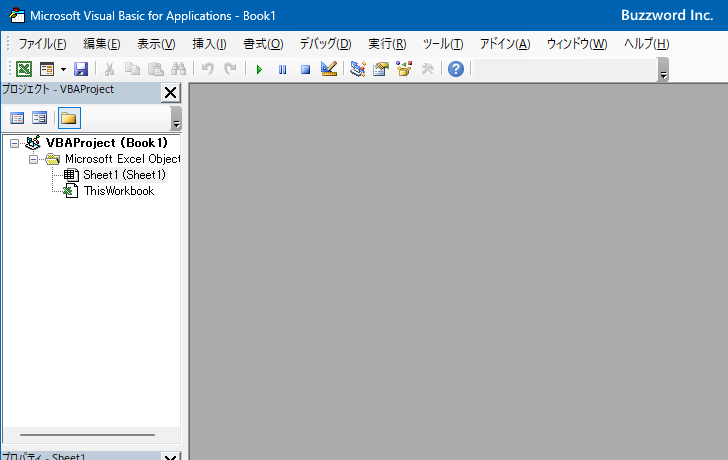Screen dimensions: 728x460
Task: Click the View Microsoft Excel icon
Action: pyautogui.click(x=24, y=69)
